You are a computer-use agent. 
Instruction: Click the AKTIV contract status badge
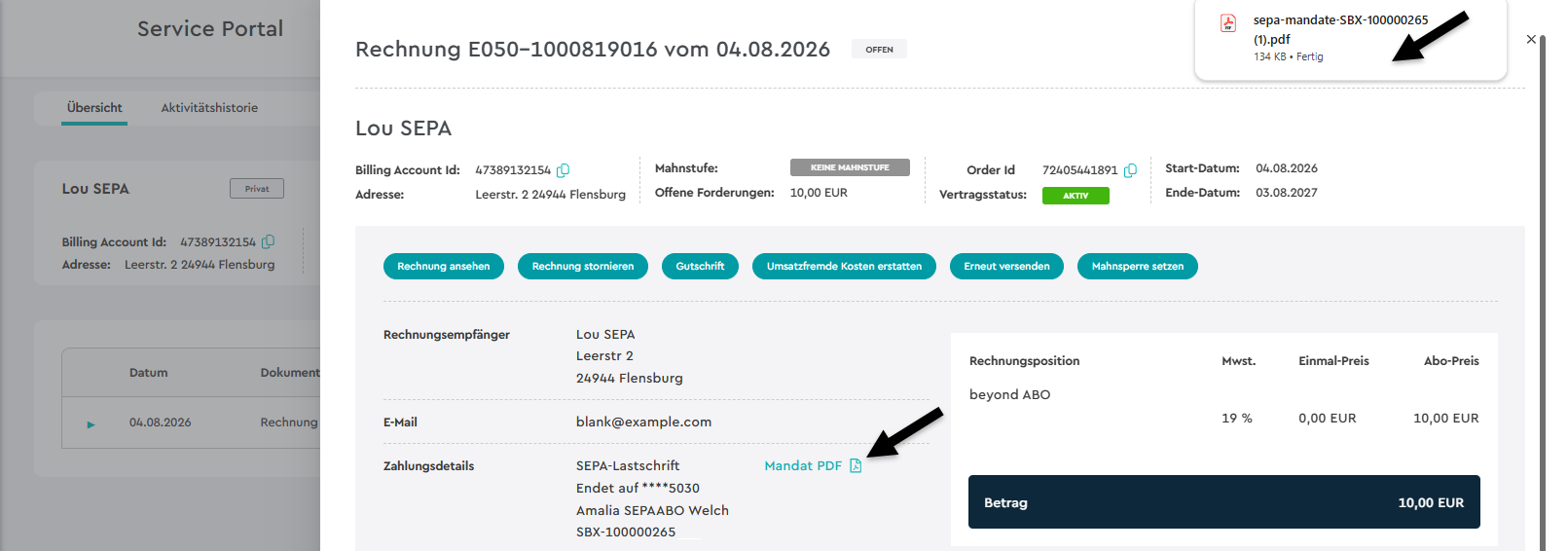pos(1076,196)
